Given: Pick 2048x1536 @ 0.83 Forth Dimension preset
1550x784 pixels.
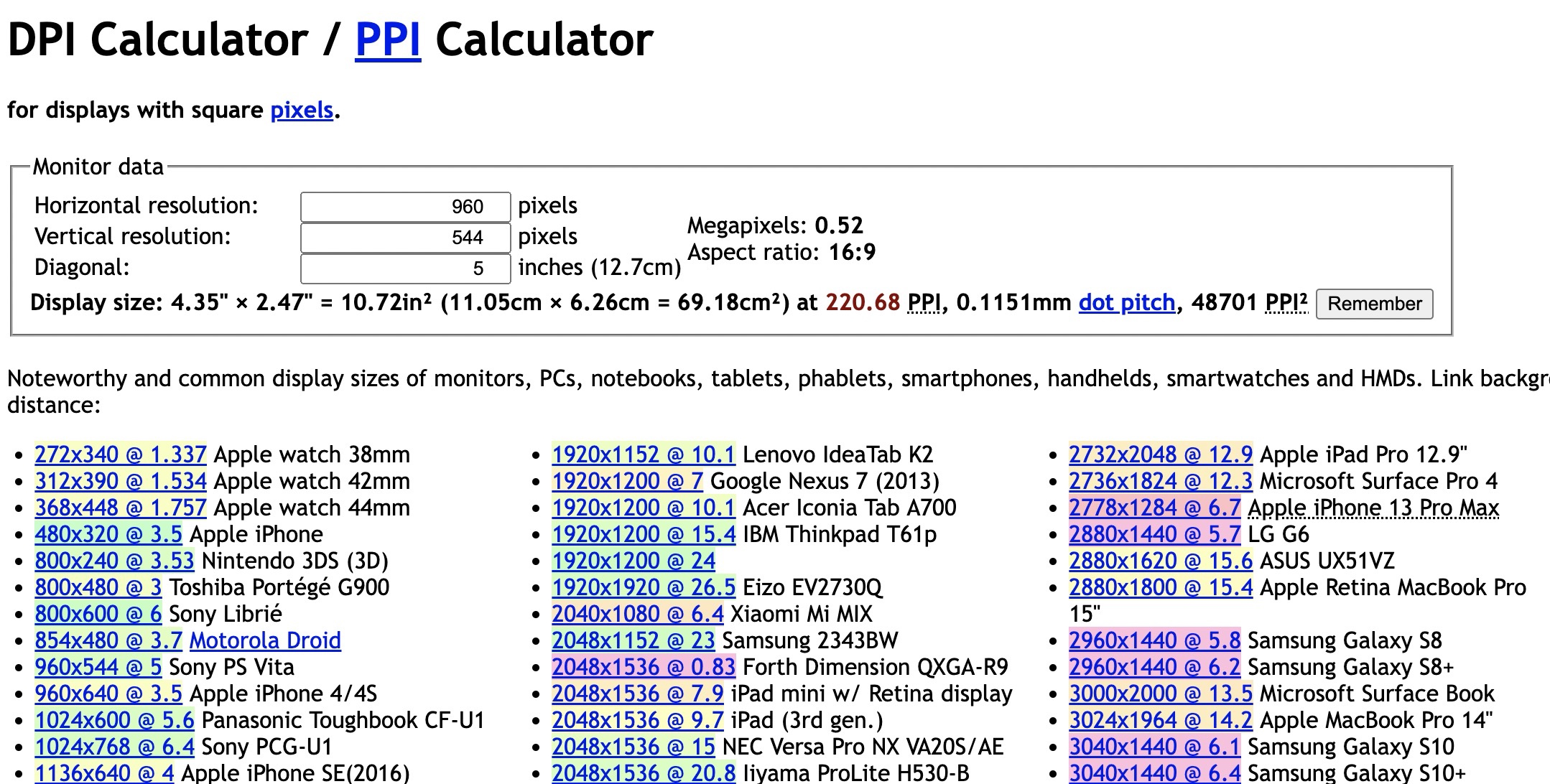Looking at the screenshot, I should coord(643,667).
